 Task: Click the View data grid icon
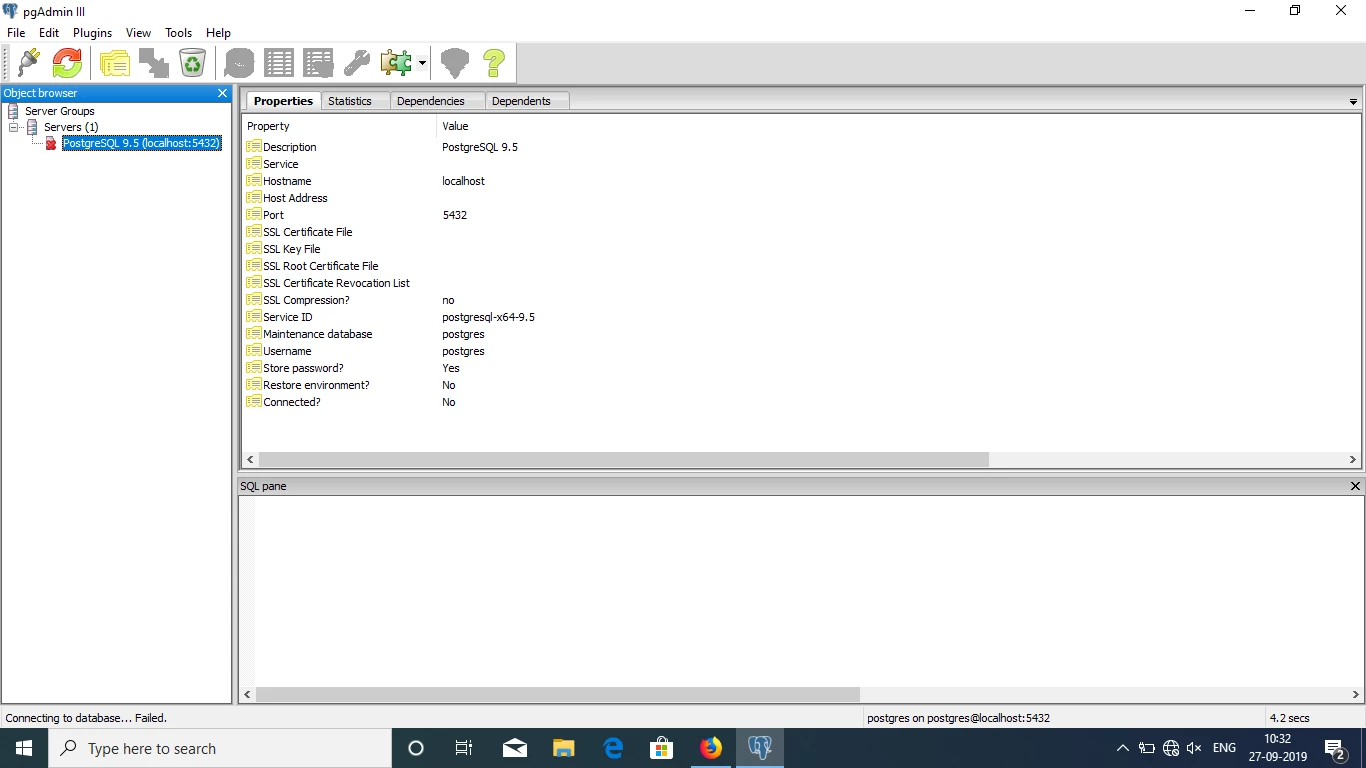tap(279, 63)
